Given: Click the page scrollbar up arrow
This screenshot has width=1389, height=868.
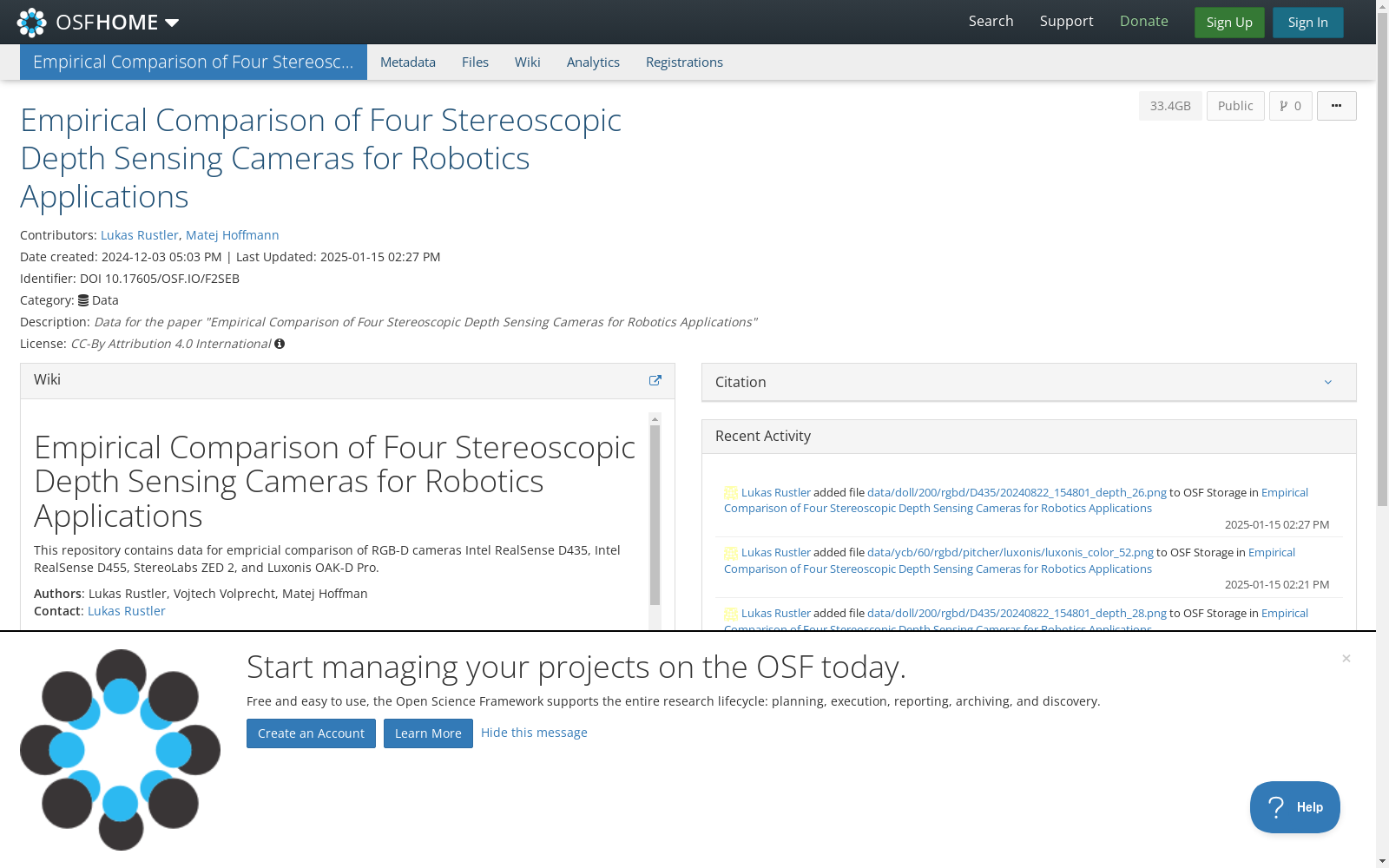Looking at the screenshot, I should [1382, 7].
